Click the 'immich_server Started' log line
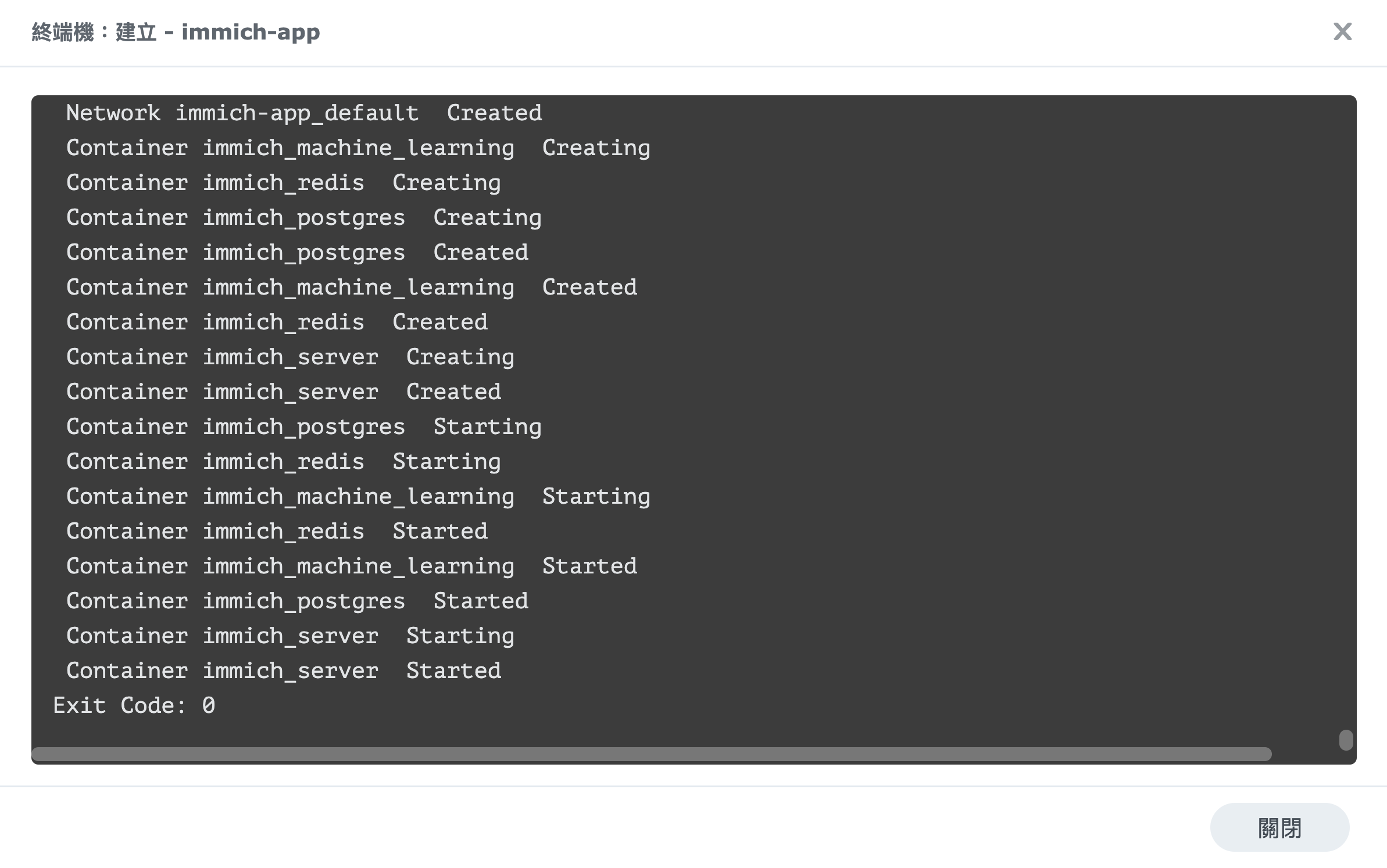Screen dimensions: 1387x868 284,670
